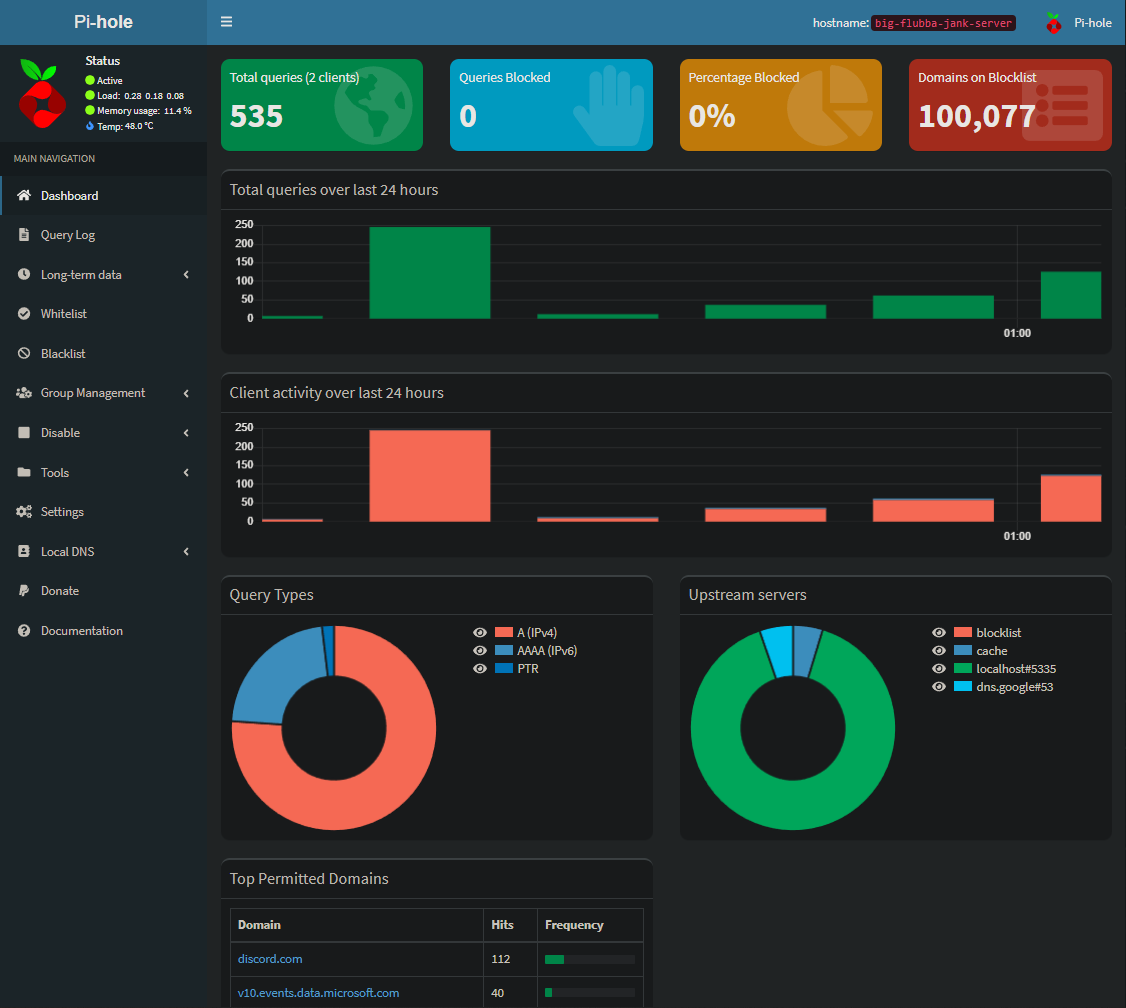Toggle visibility of the blocklist upstream server
The image size is (1126, 1008).
click(x=939, y=631)
